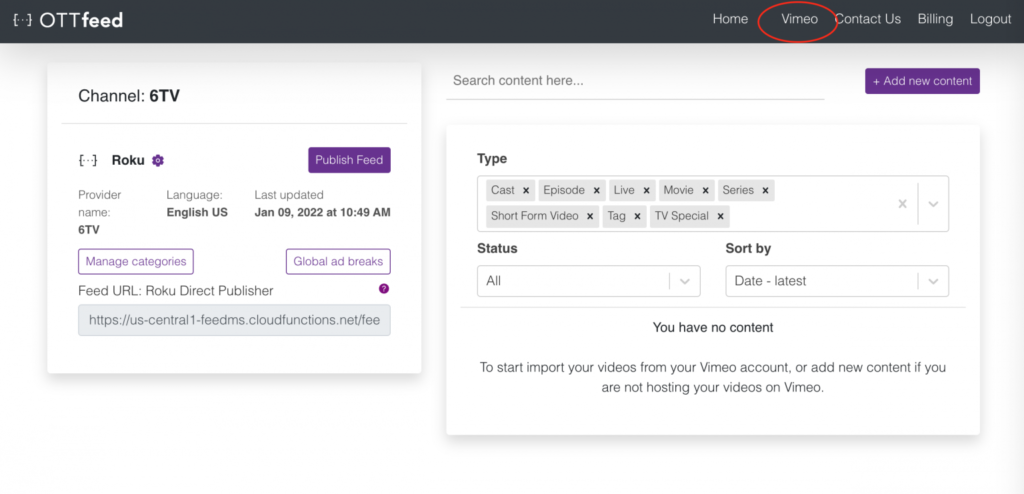Go to Vimeo in navigation bar
Image resolution: width=1024 pixels, height=494 pixels.
point(799,19)
